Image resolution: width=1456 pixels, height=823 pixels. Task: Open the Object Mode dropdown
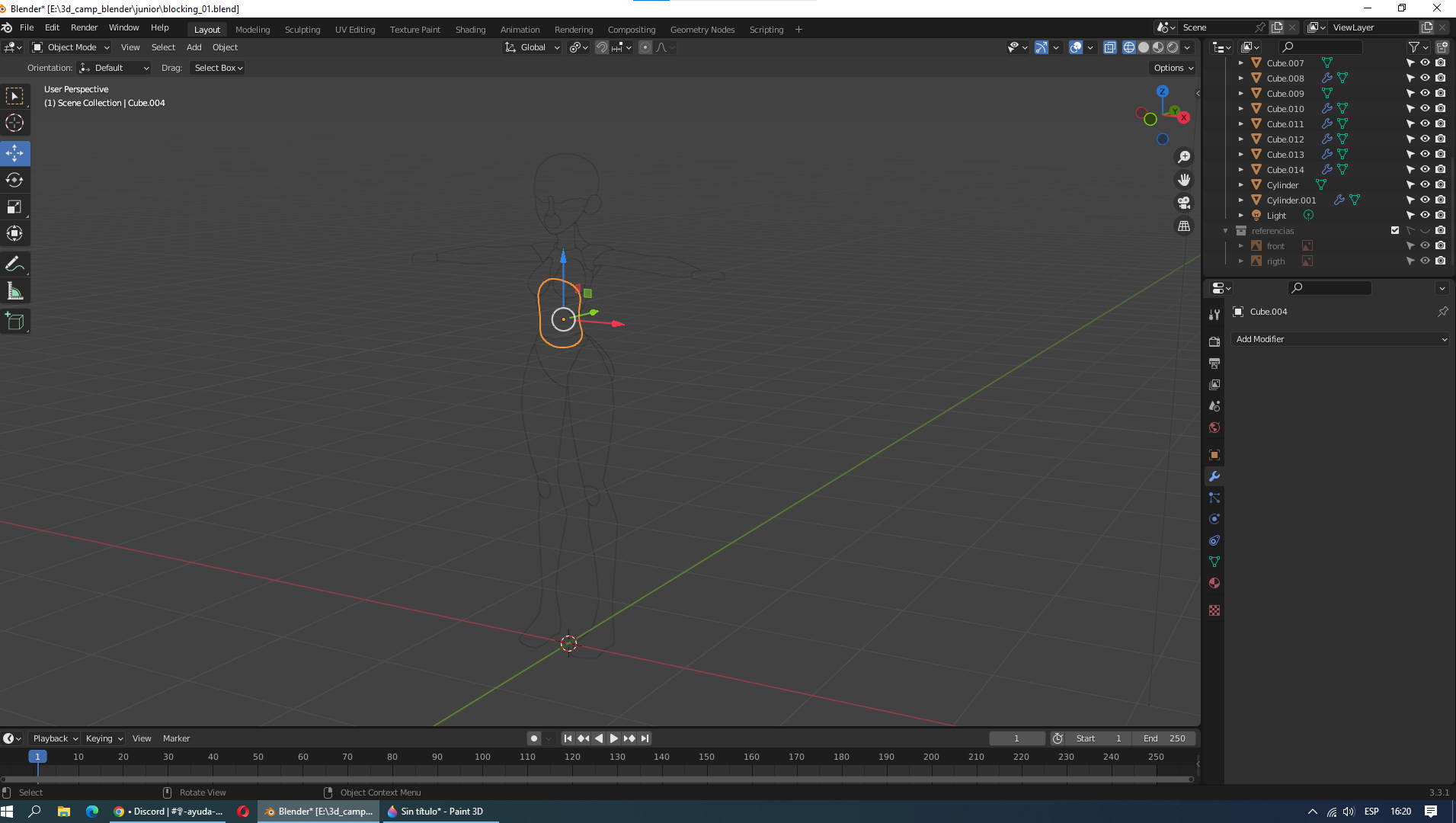70,47
